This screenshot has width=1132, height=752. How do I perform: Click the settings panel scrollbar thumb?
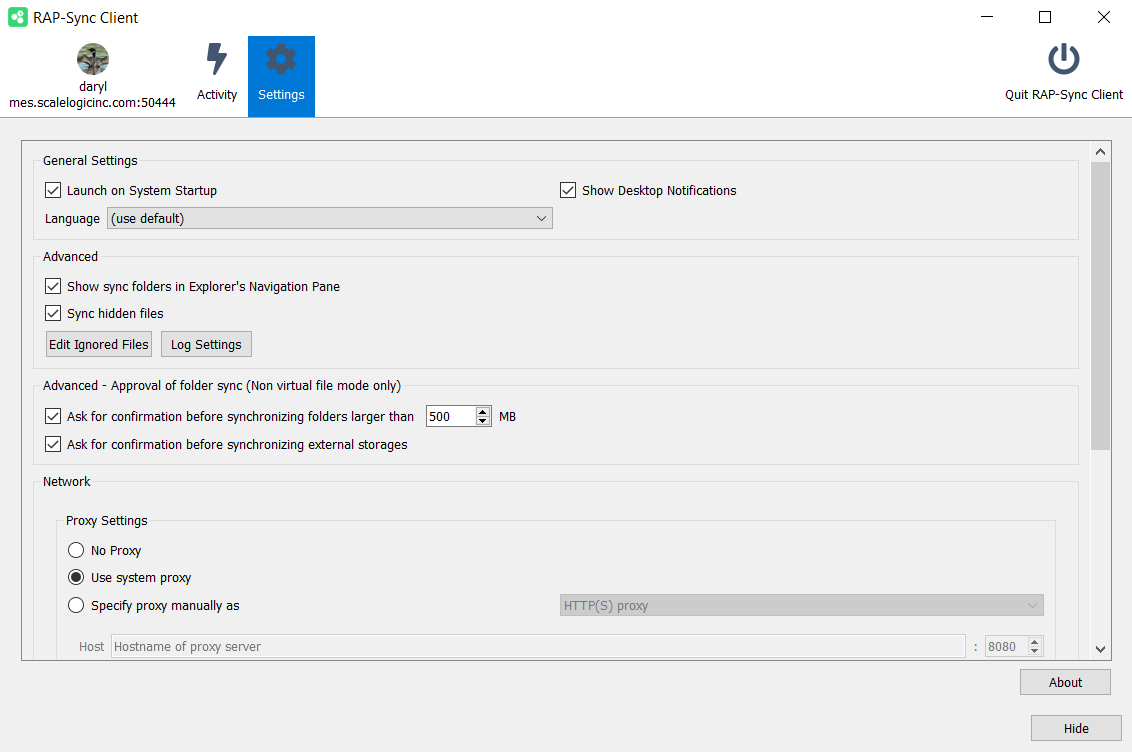tap(1100, 306)
